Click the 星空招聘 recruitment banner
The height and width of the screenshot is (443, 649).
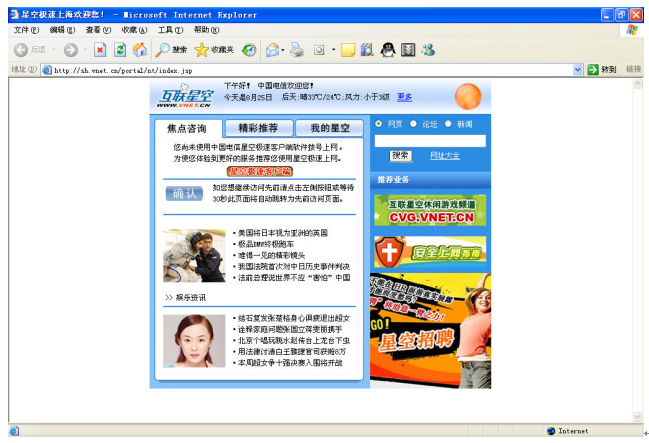[x=430, y=331]
